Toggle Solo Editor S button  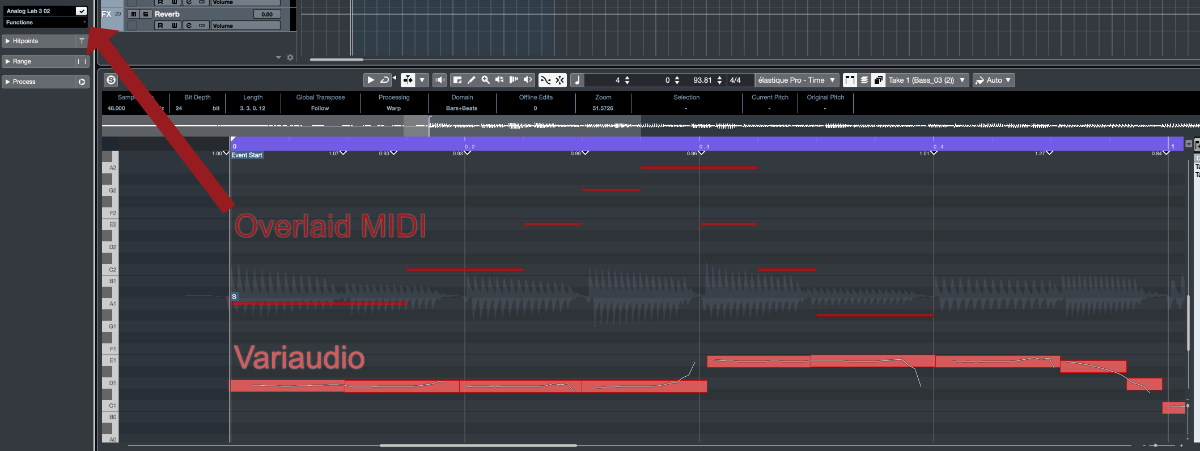[x=110, y=79]
